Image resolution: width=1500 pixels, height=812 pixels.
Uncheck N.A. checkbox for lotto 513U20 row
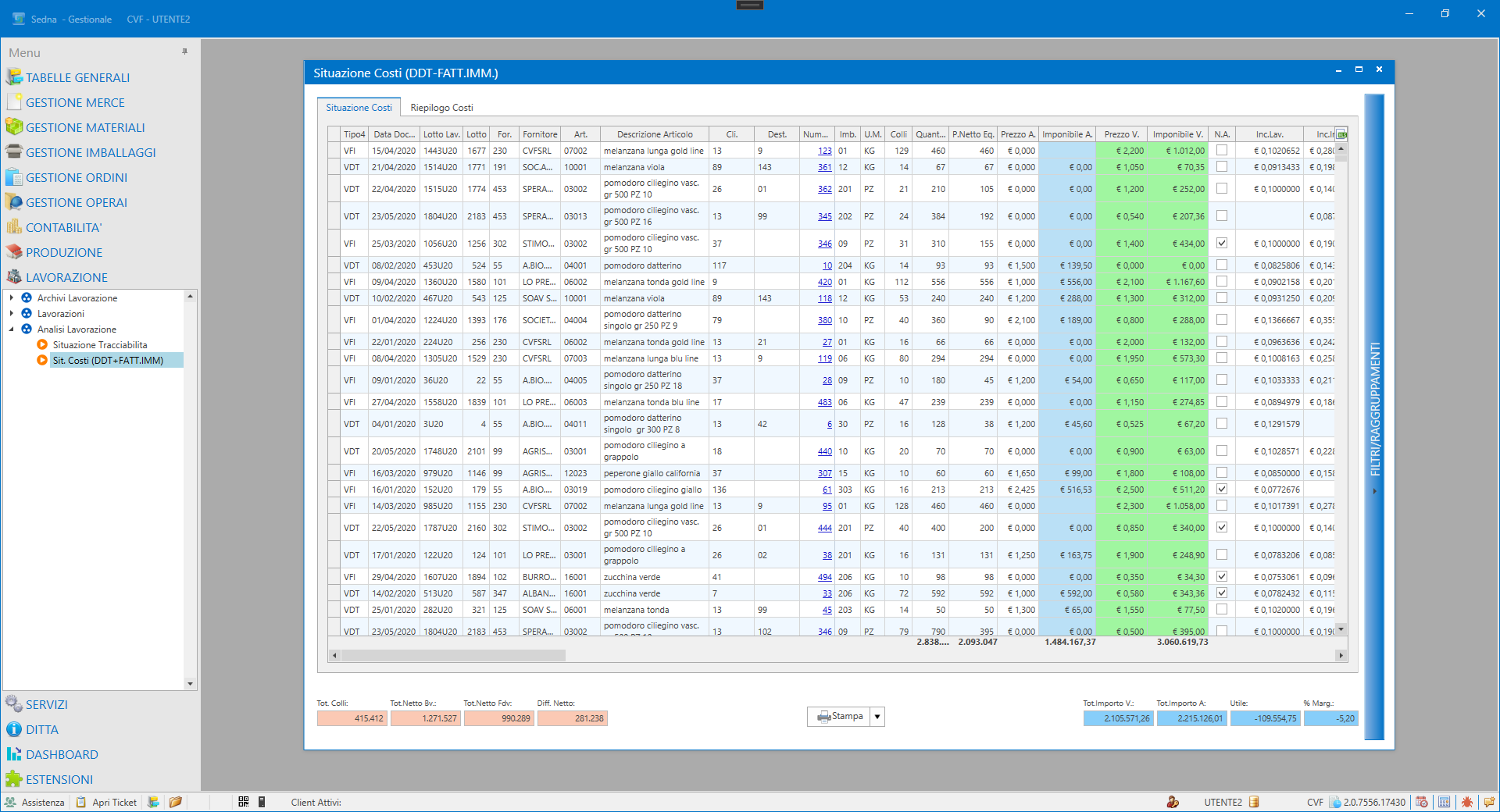click(1222, 593)
